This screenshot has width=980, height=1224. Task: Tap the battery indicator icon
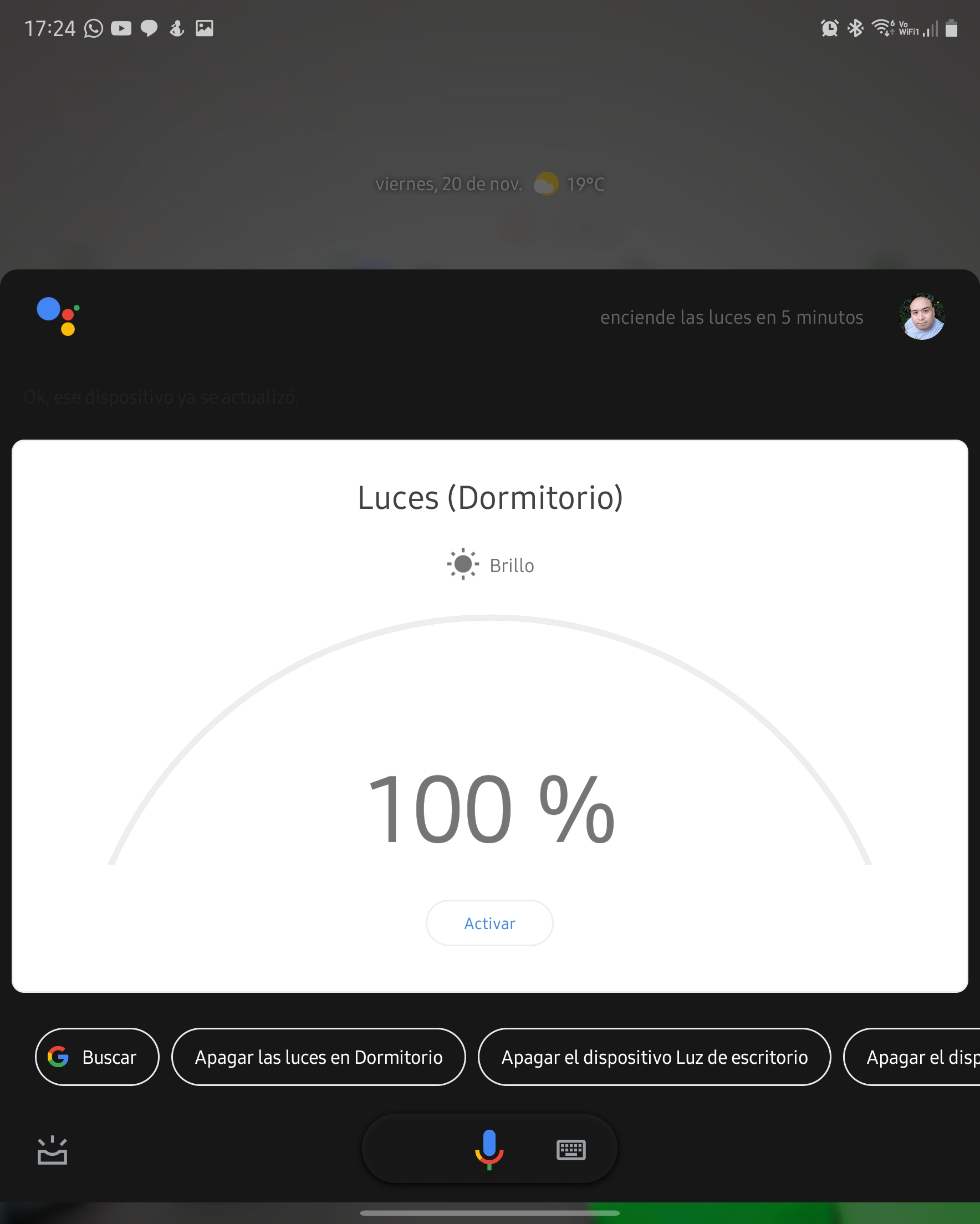click(951, 28)
